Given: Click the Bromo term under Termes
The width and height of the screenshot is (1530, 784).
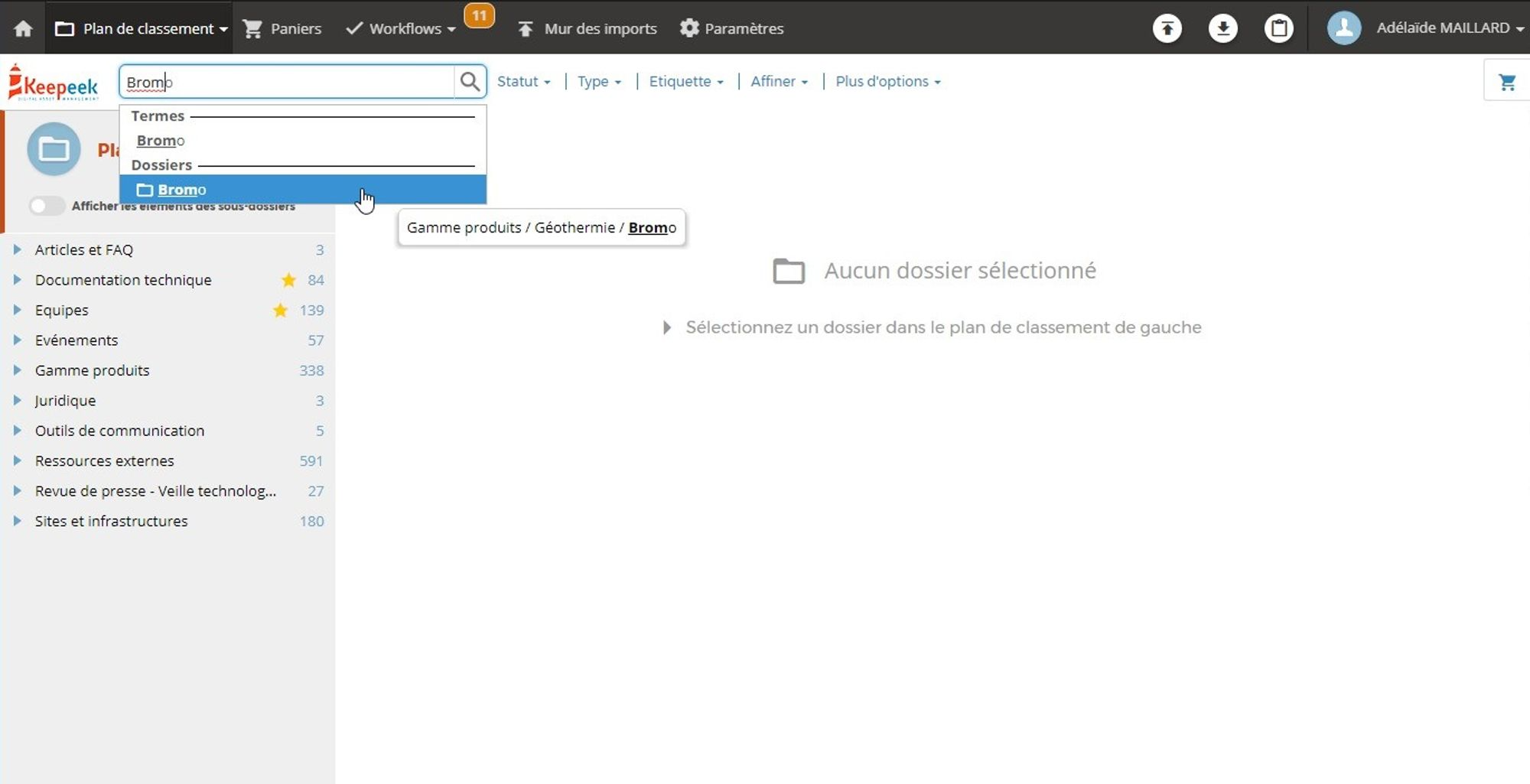Looking at the screenshot, I should (159, 140).
